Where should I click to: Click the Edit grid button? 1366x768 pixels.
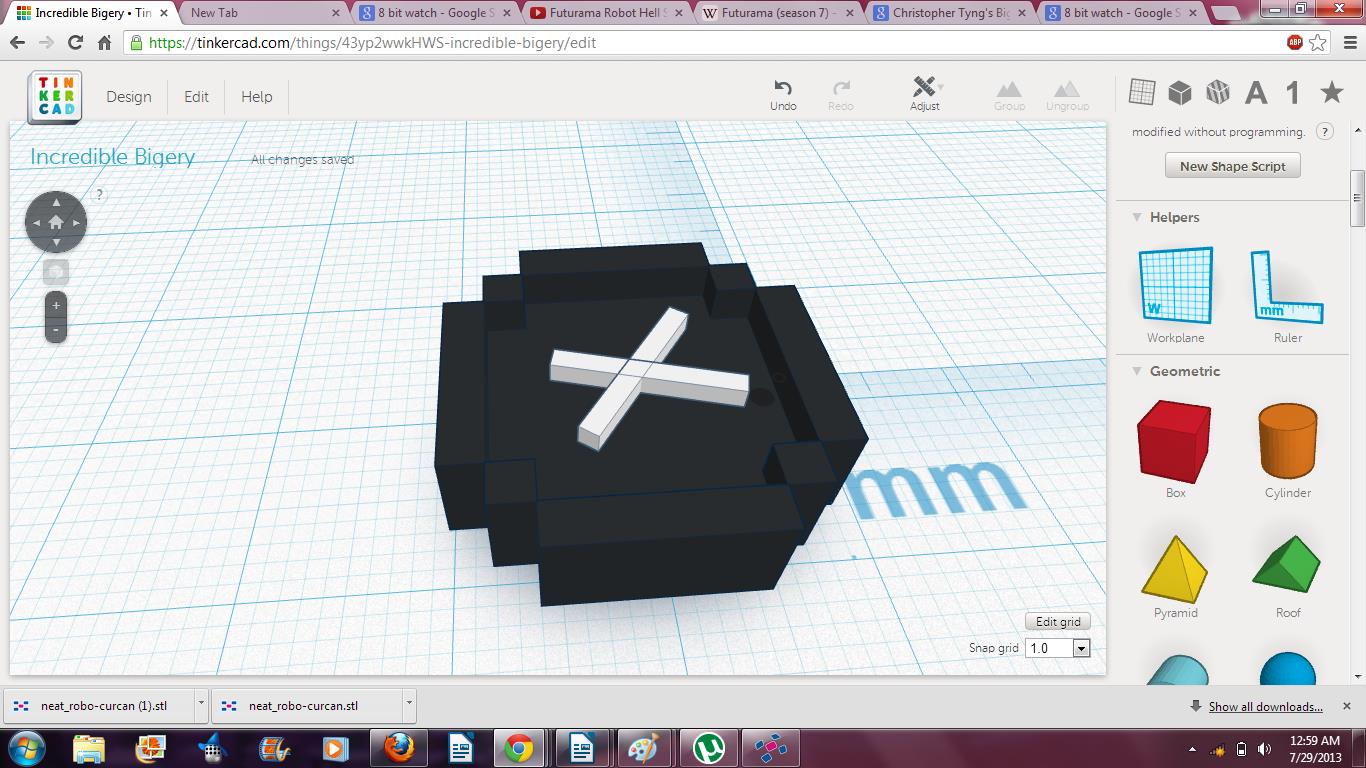[1057, 621]
